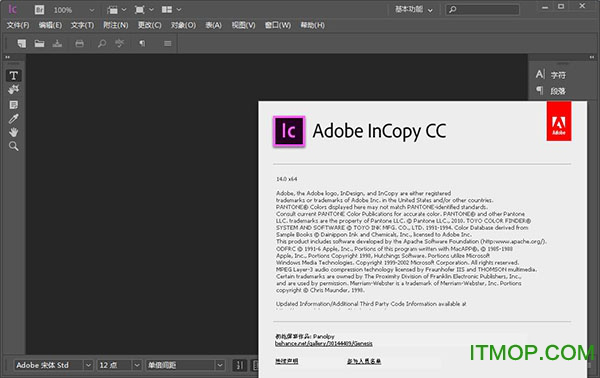Open Find/Change via magnifier toolbar icon
This screenshot has width=600, height=378.
[x=102, y=43]
